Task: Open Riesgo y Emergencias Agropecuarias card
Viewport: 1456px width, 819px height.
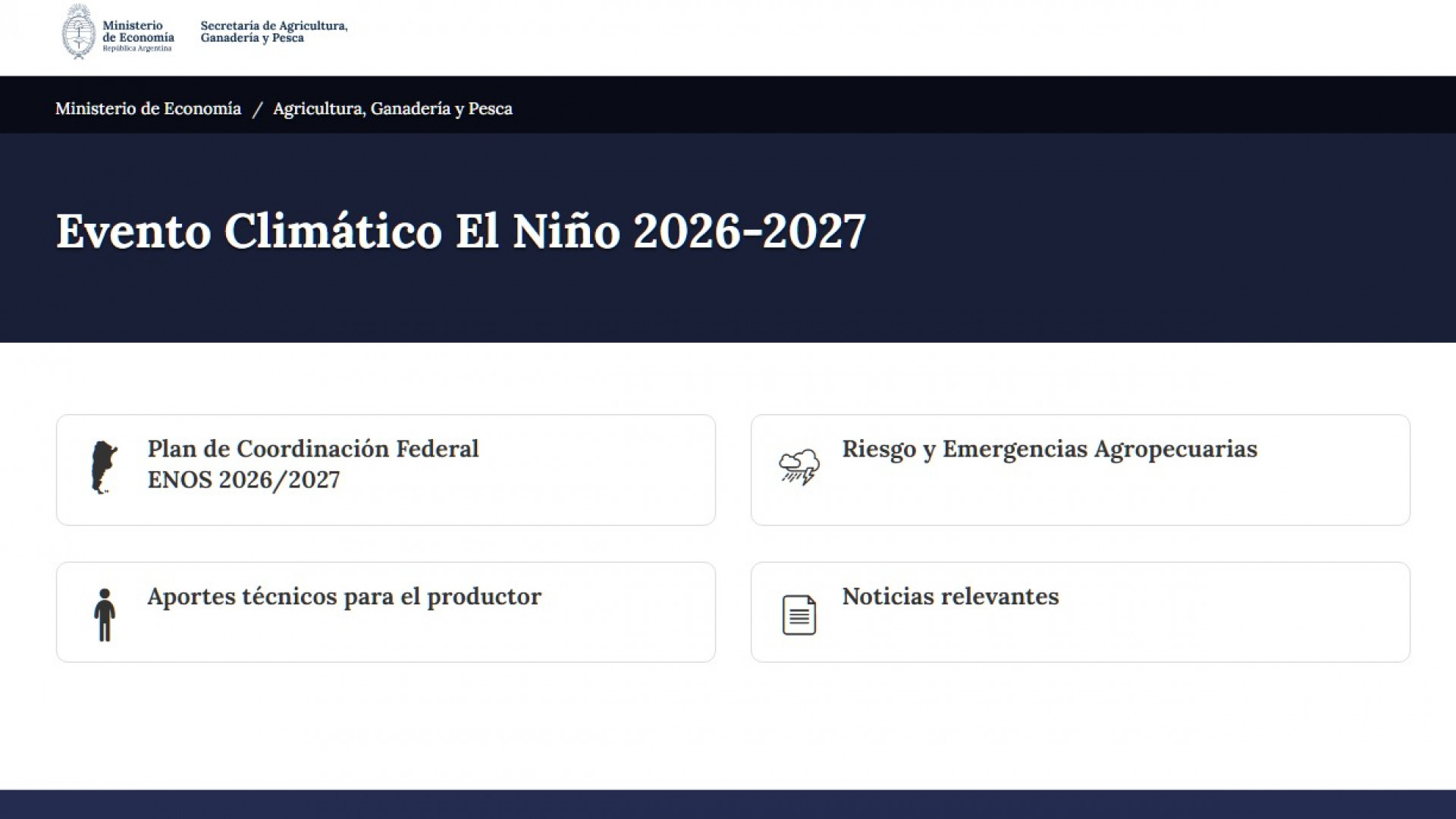Action: click(x=1081, y=470)
